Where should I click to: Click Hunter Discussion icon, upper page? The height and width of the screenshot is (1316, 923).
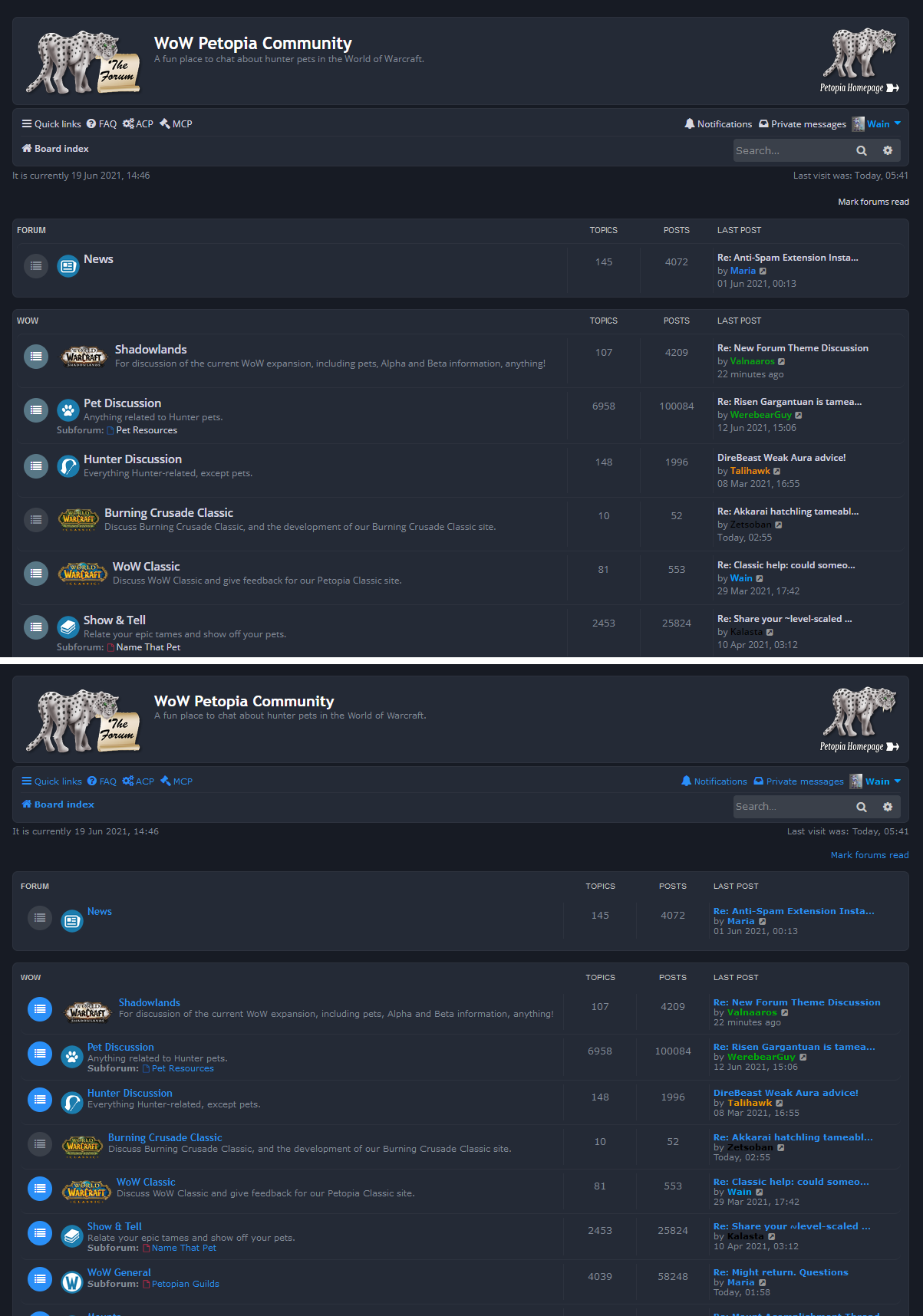coord(68,466)
